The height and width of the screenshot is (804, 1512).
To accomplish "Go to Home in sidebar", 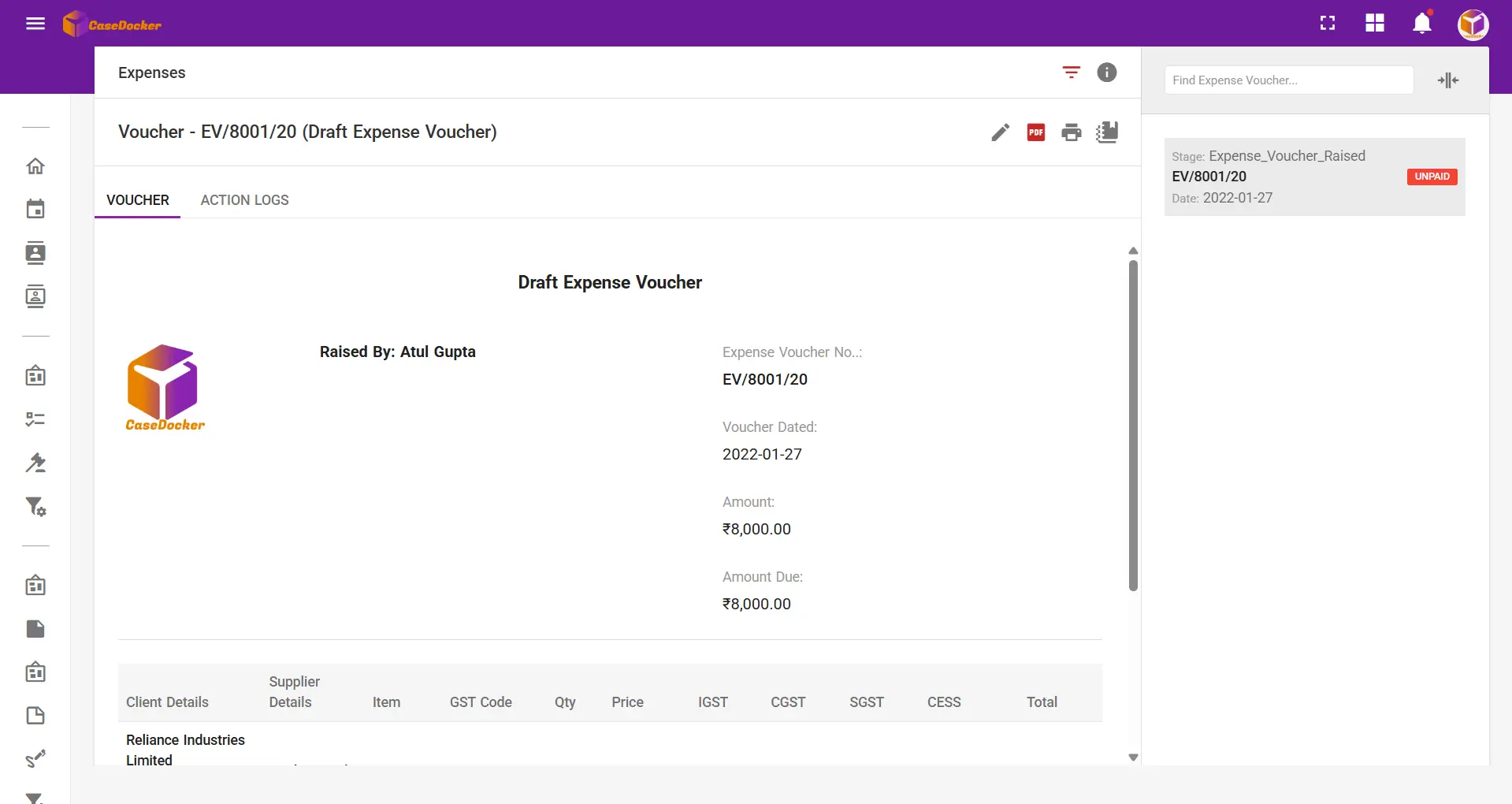I will [x=35, y=166].
